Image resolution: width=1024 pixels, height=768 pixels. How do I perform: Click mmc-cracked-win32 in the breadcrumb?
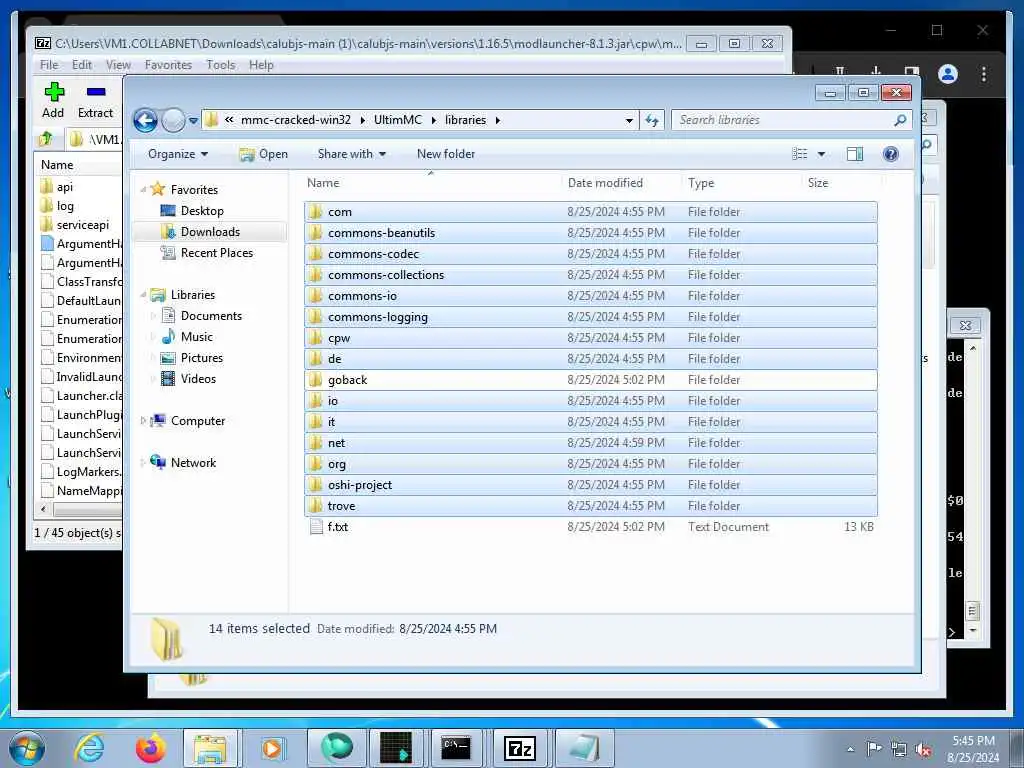point(296,120)
